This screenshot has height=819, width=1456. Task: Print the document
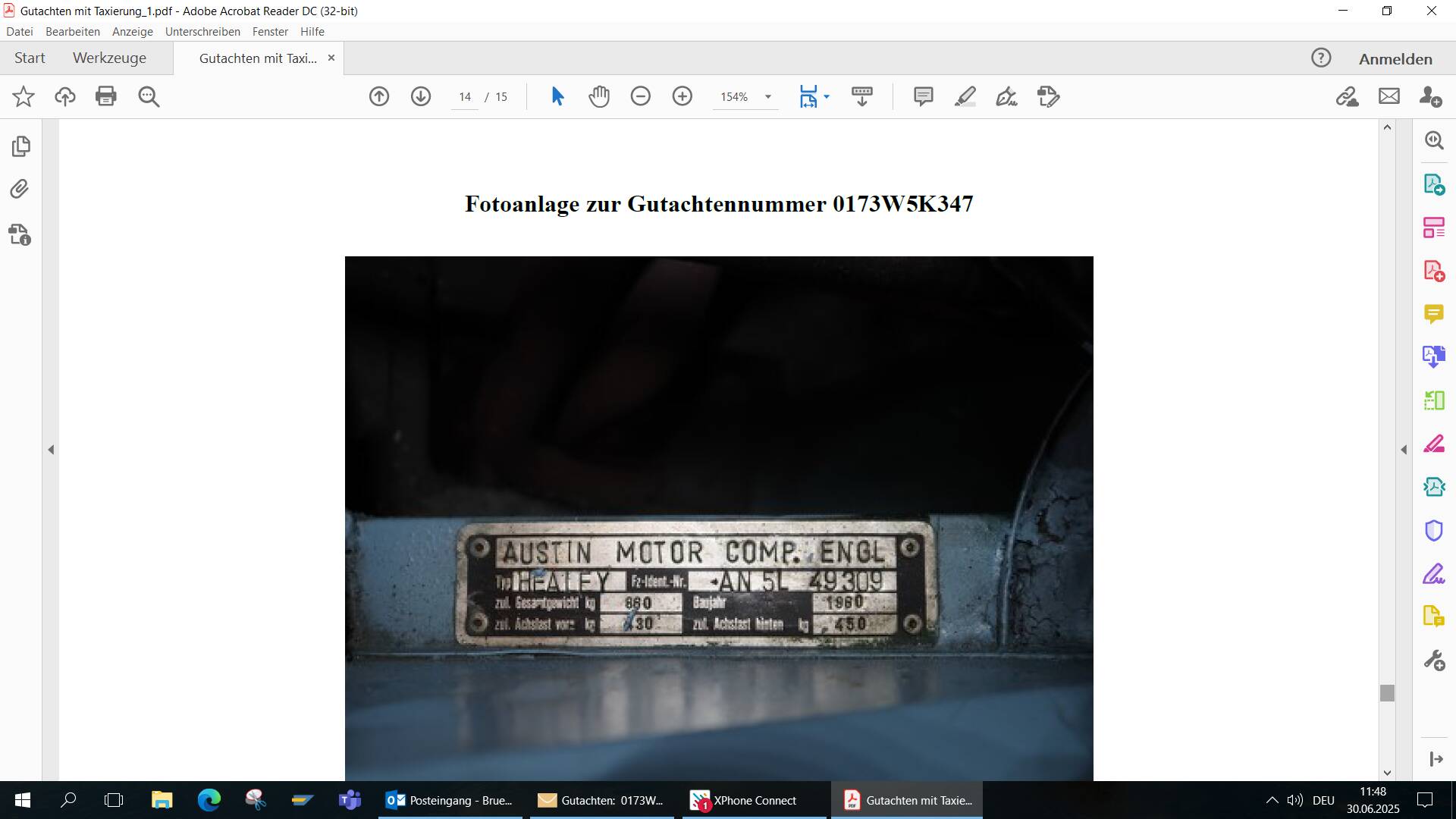106,96
